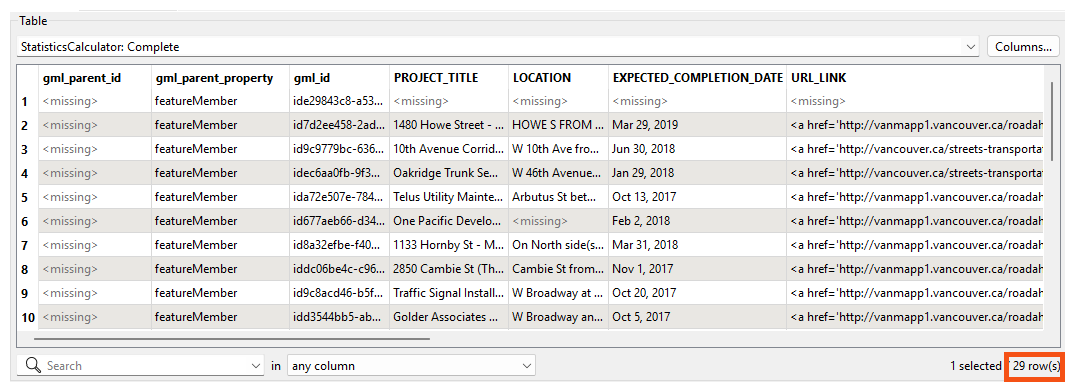Screen dimensions: 1075x392
Task: Click the '1 selected' status text
Action: pyautogui.click(x=975, y=366)
